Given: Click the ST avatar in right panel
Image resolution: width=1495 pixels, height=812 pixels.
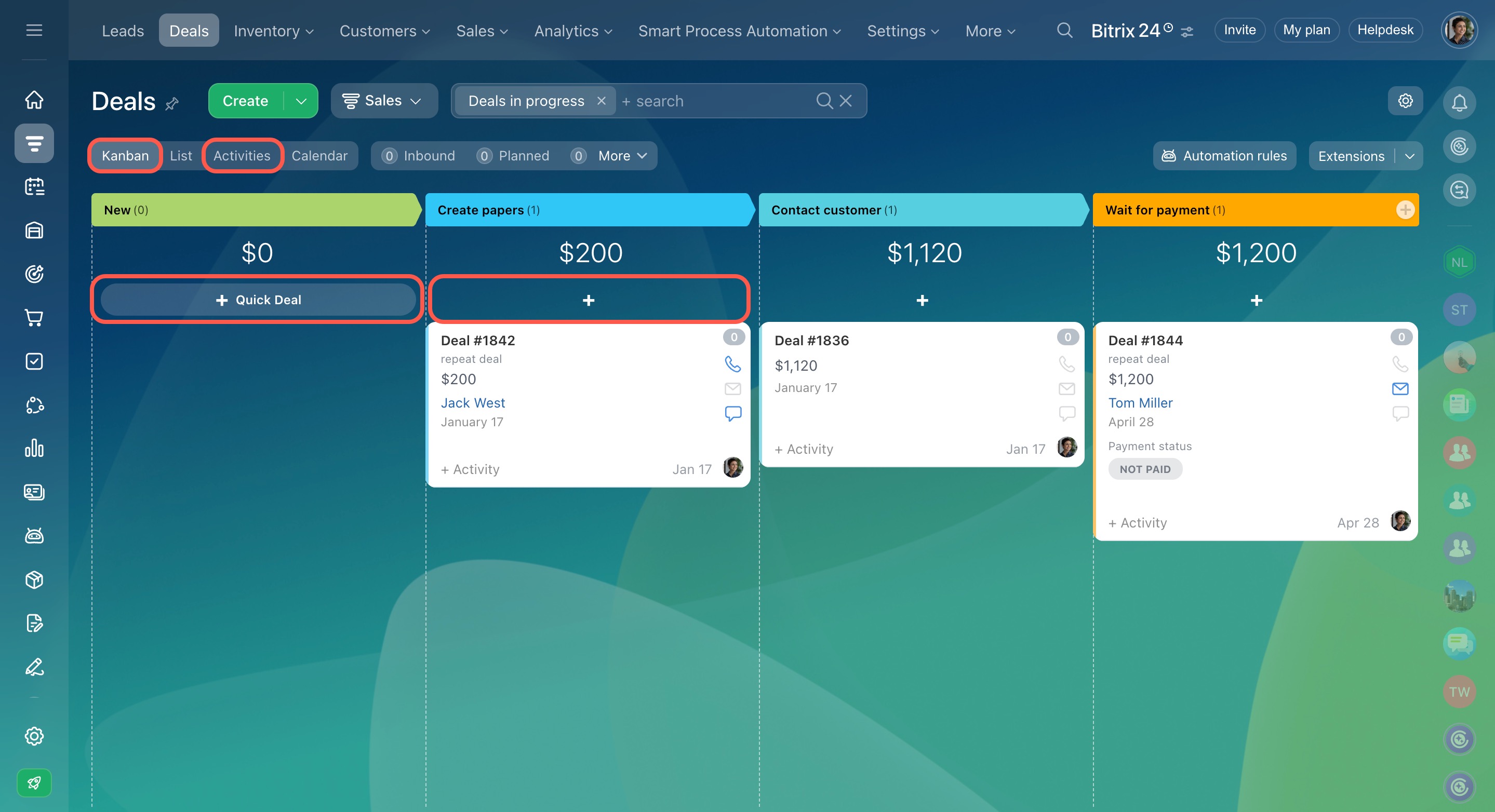Looking at the screenshot, I should coord(1459,310).
